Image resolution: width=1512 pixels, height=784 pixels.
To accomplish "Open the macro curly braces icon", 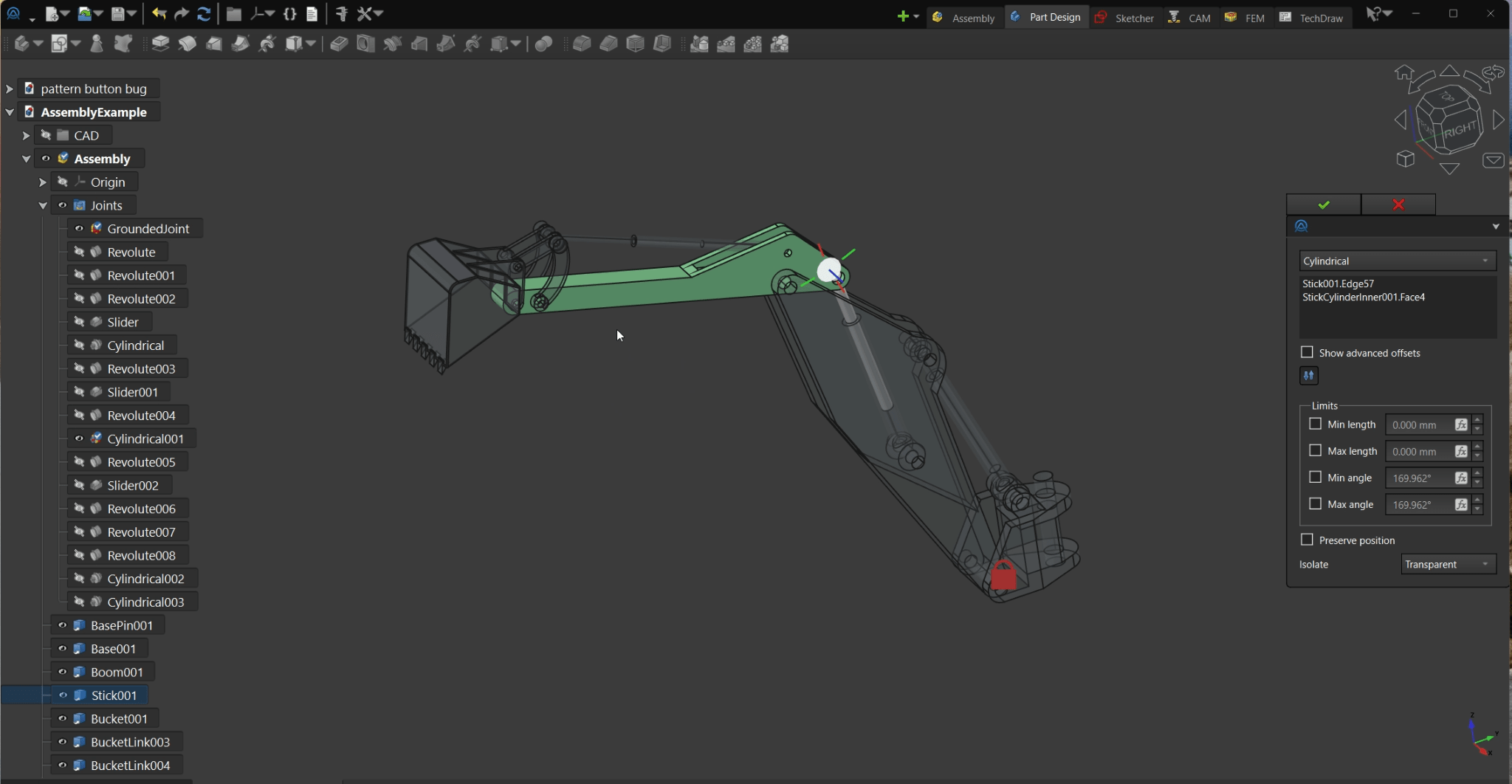I will pos(290,13).
